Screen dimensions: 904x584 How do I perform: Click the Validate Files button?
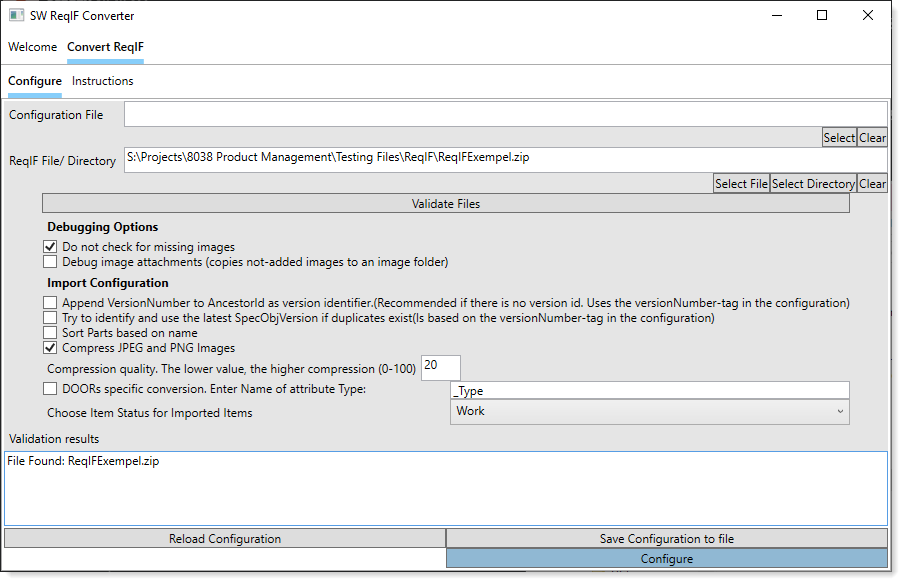446,204
